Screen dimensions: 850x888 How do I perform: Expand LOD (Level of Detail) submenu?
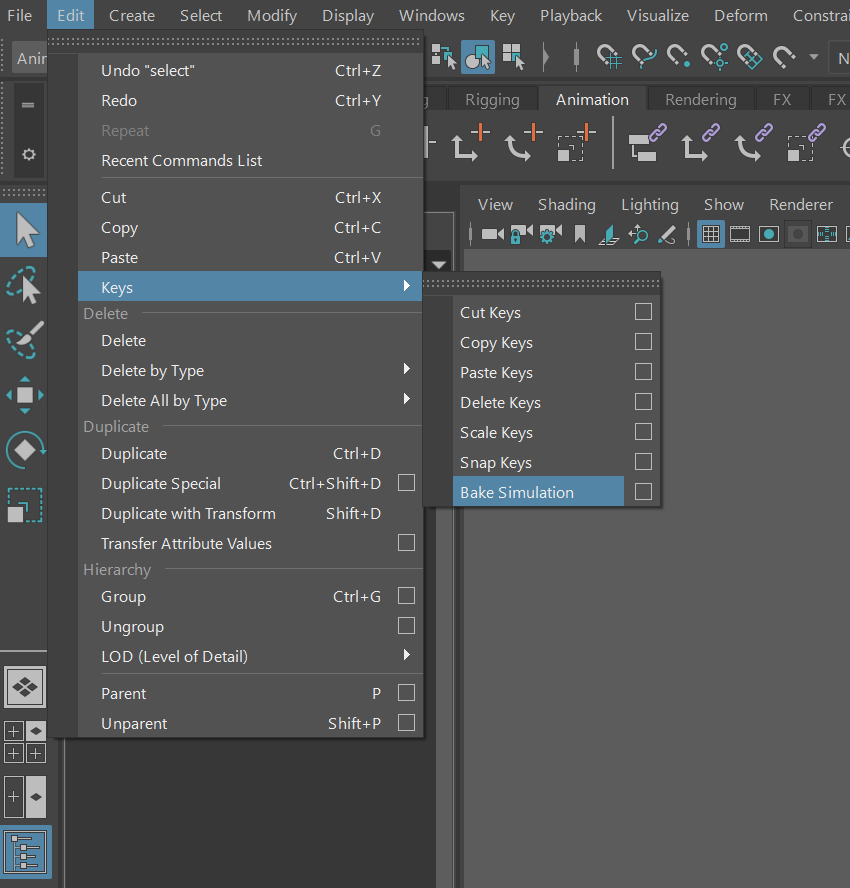[x=250, y=656]
